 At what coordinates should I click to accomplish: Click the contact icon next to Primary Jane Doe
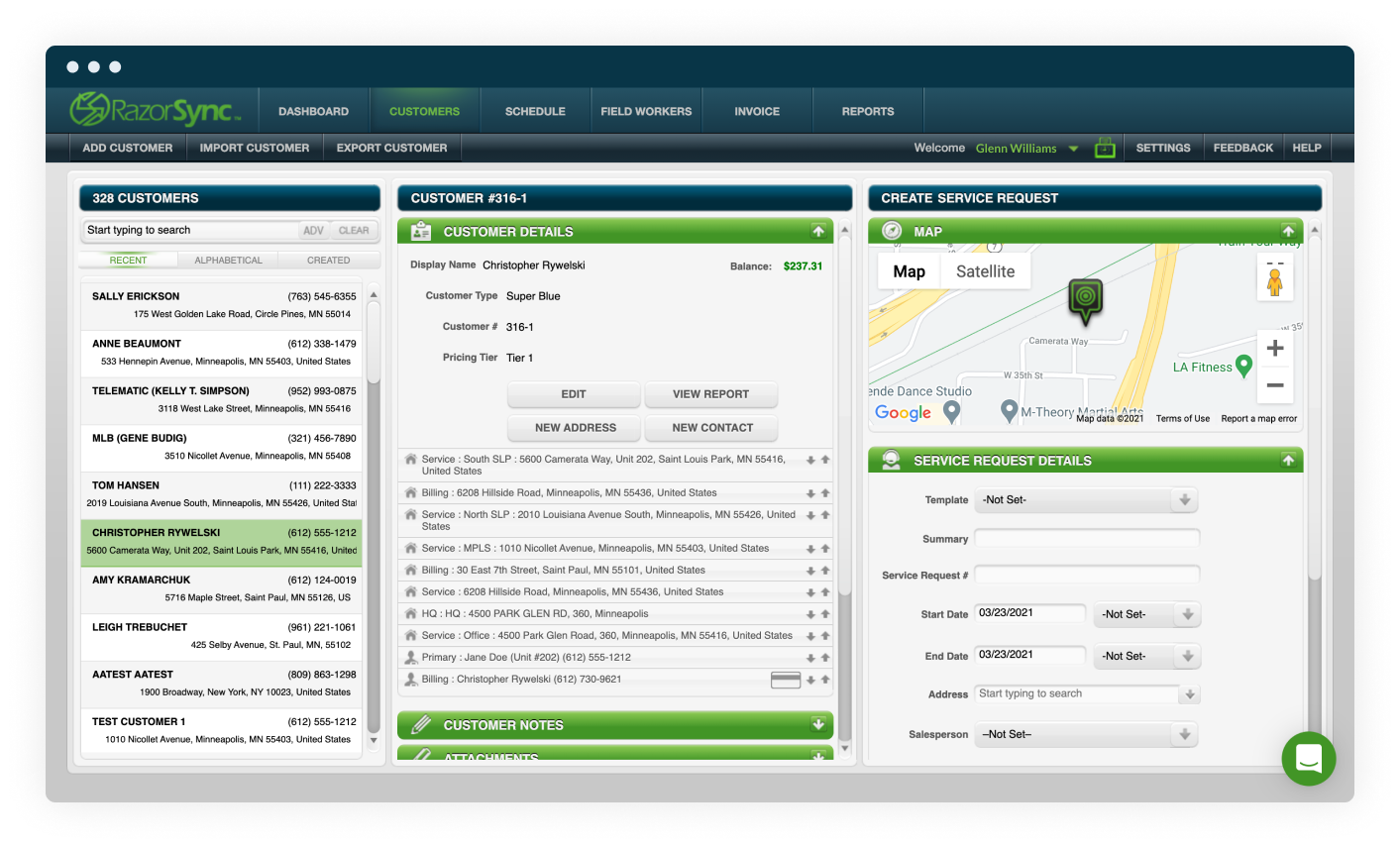(x=410, y=657)
